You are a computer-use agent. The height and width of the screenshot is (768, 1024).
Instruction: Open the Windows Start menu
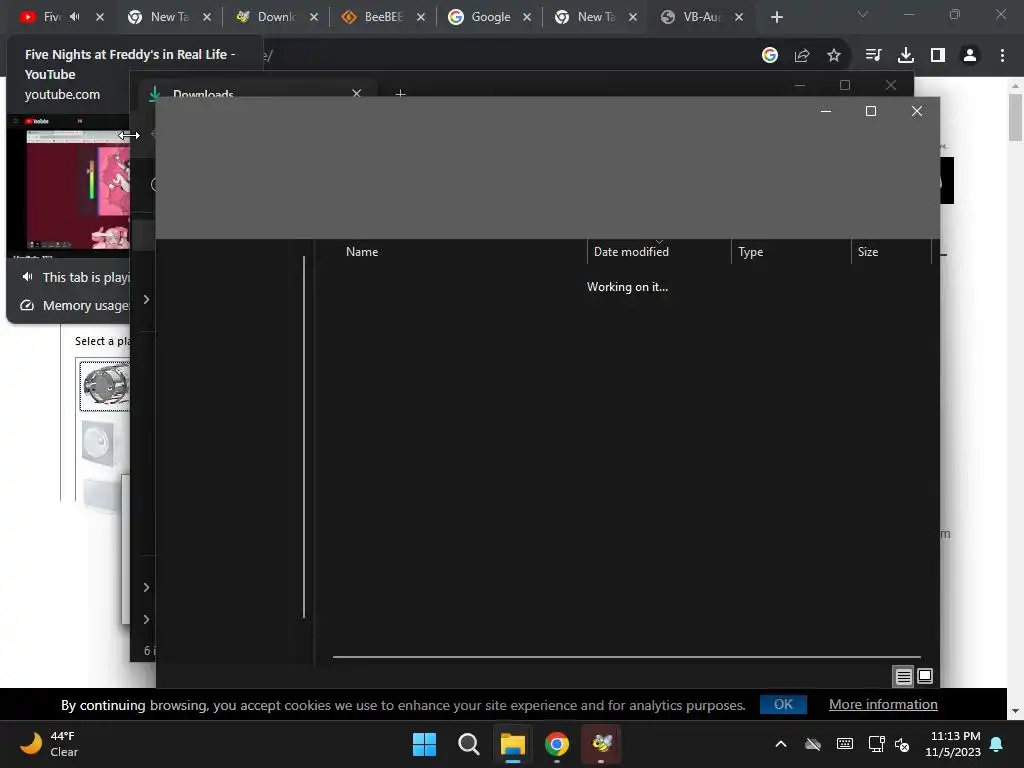click(x=424, y=744)
